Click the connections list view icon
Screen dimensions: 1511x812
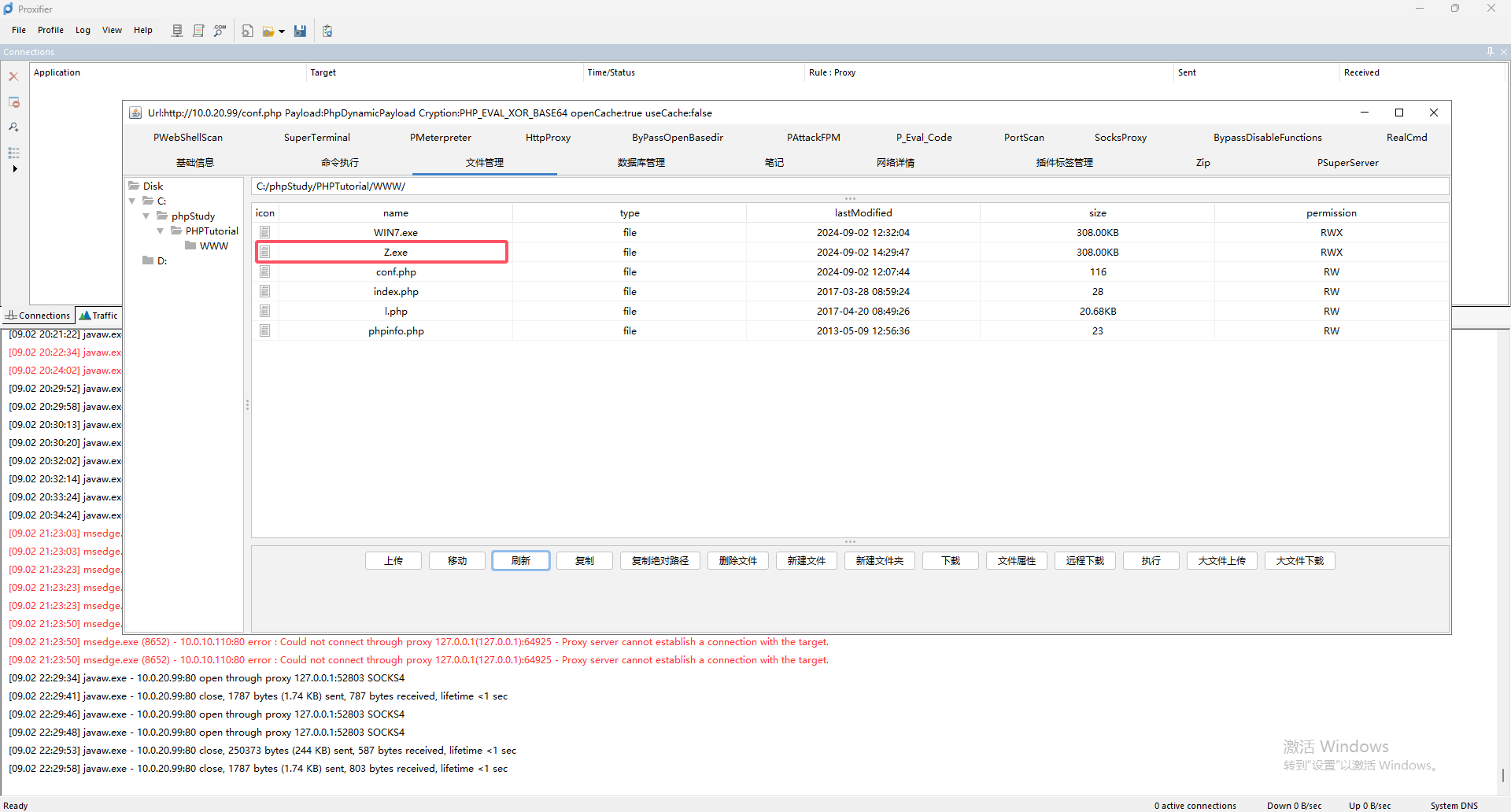13,152
